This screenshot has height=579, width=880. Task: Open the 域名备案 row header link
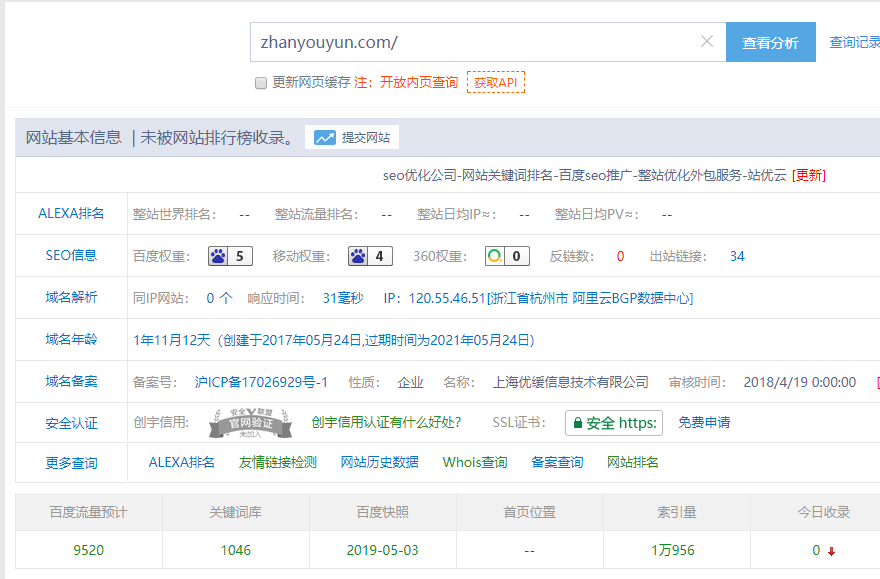pos(71,382)
